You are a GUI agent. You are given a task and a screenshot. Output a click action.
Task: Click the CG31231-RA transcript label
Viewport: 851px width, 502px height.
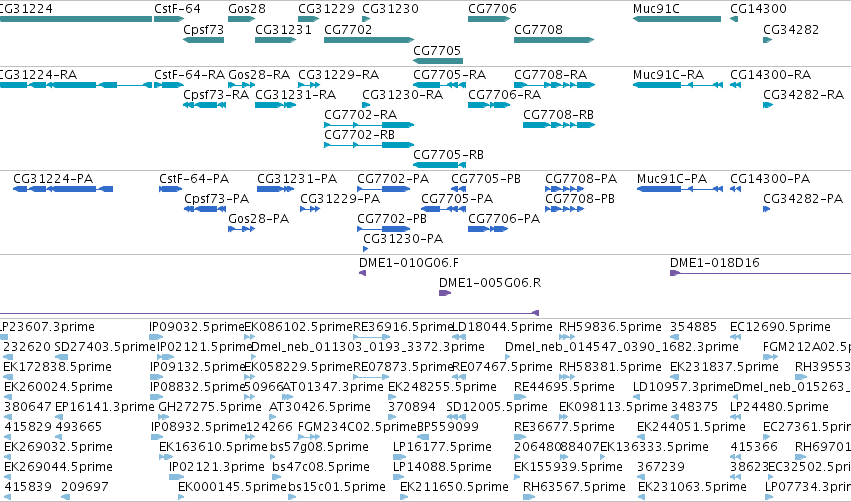click(x=296, y=94)
